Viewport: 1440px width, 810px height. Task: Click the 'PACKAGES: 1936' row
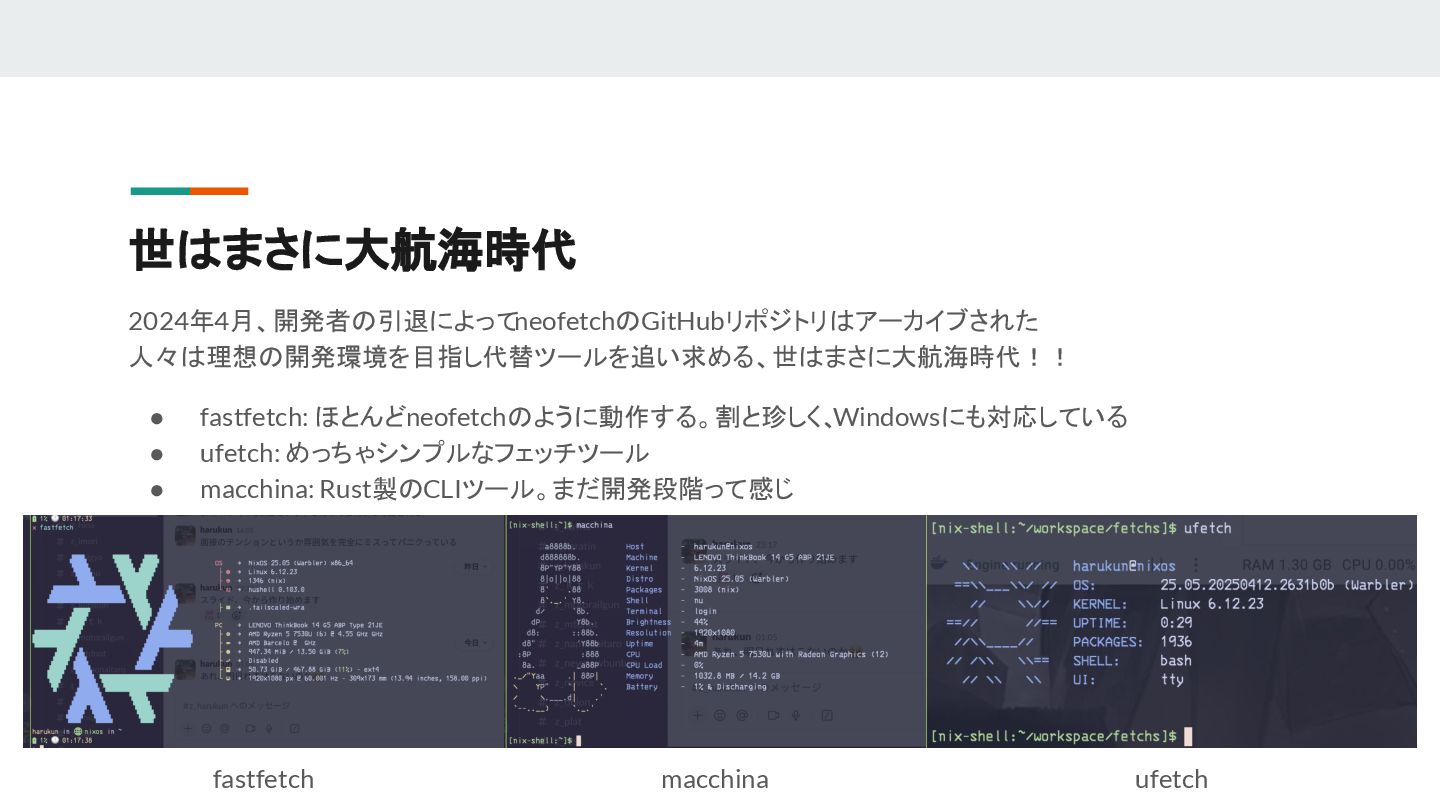point(1132,642)
